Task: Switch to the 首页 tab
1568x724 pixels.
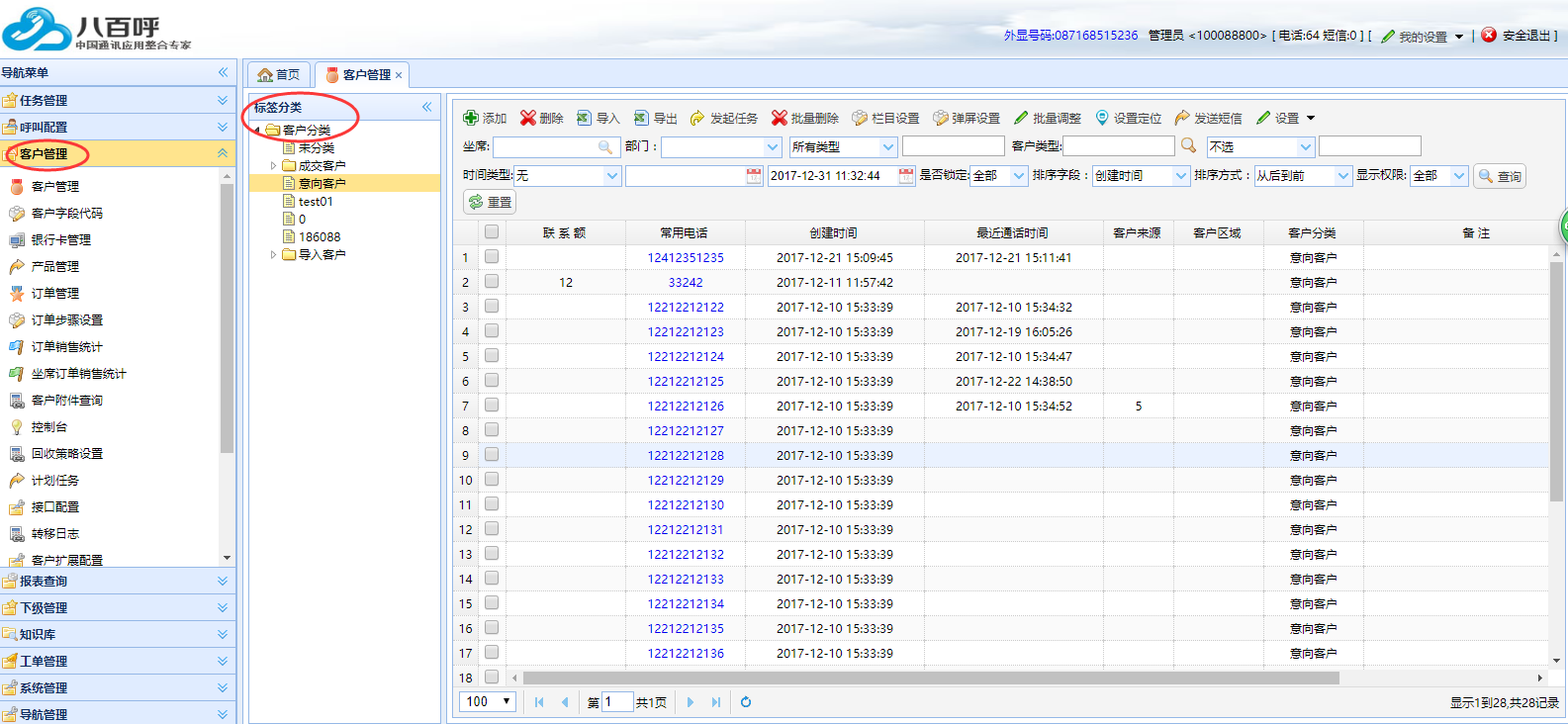Action: (278, 74)
